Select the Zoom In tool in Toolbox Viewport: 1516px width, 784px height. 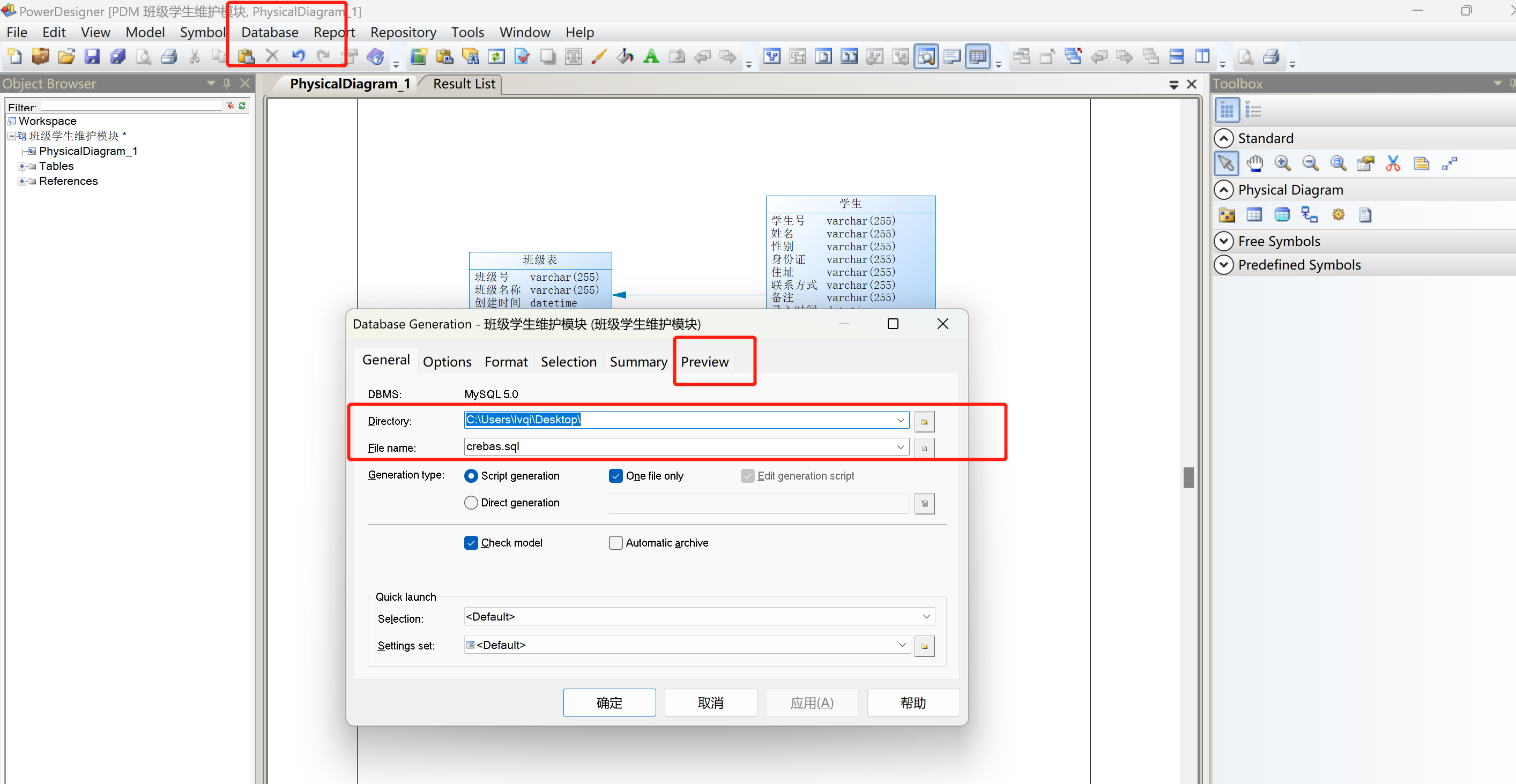[1282, 163]
